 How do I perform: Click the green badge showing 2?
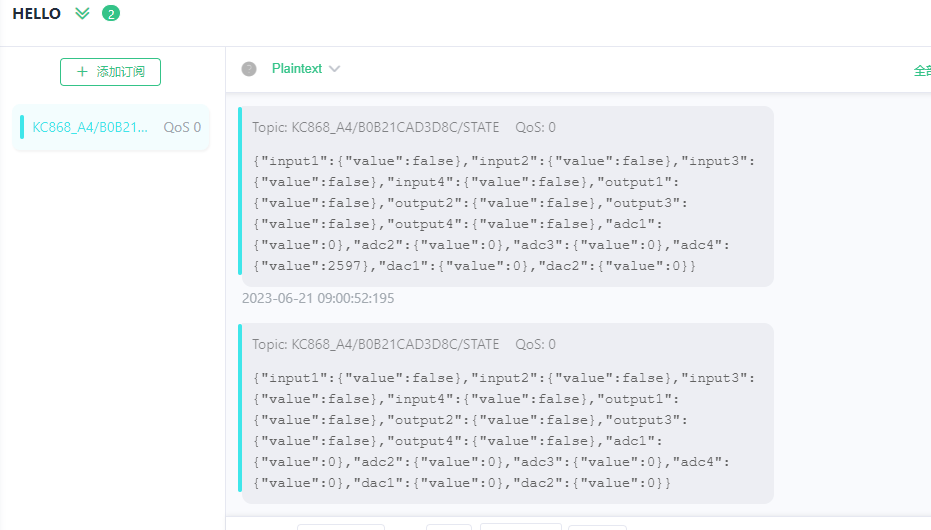[111, 14]
